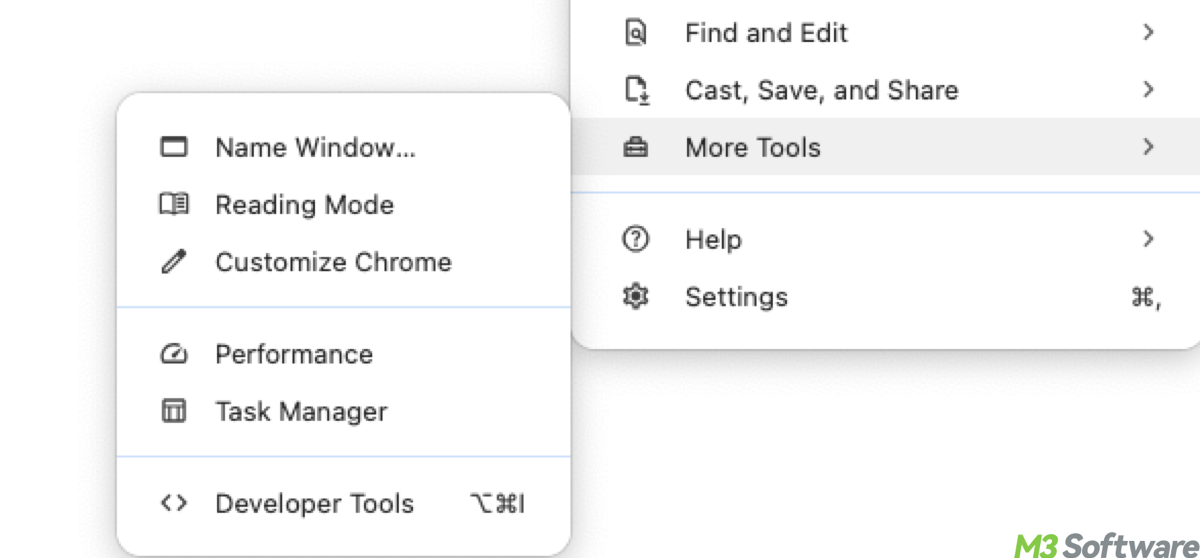
Task: Click the Reading Mode book icon
Action: (x=174, y=205)
